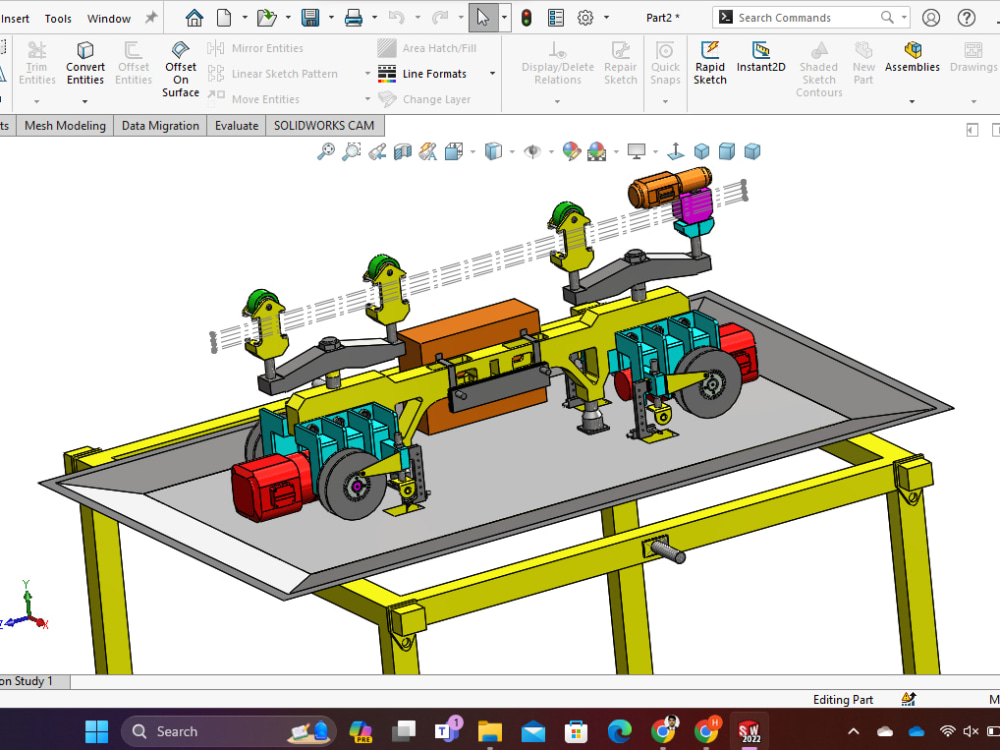Open the Insert menu
1000x750 pixels.
(x=15, y=18)
